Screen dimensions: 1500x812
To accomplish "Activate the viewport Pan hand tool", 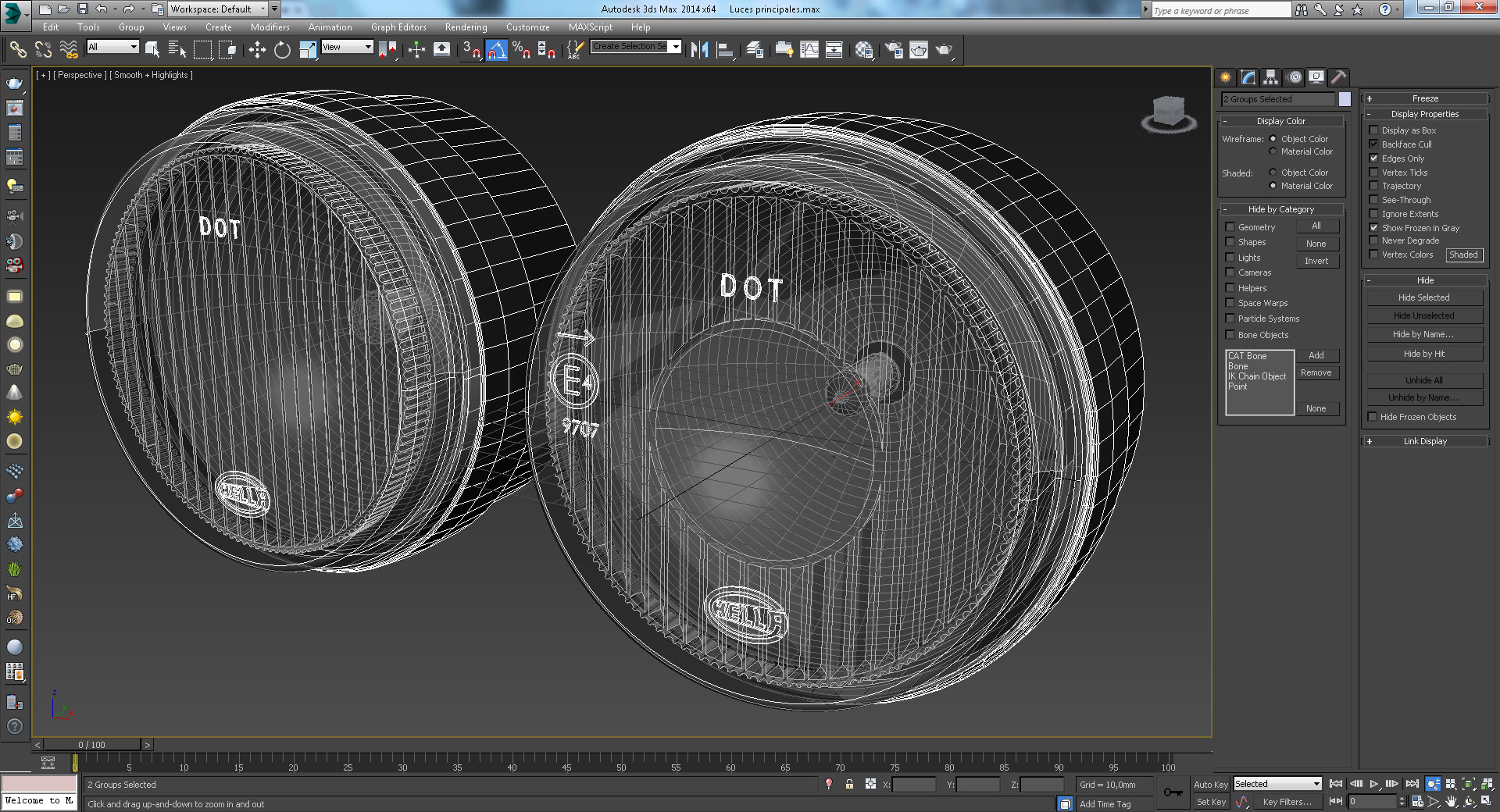I will pyautogui.click(x=1451, y=801).
